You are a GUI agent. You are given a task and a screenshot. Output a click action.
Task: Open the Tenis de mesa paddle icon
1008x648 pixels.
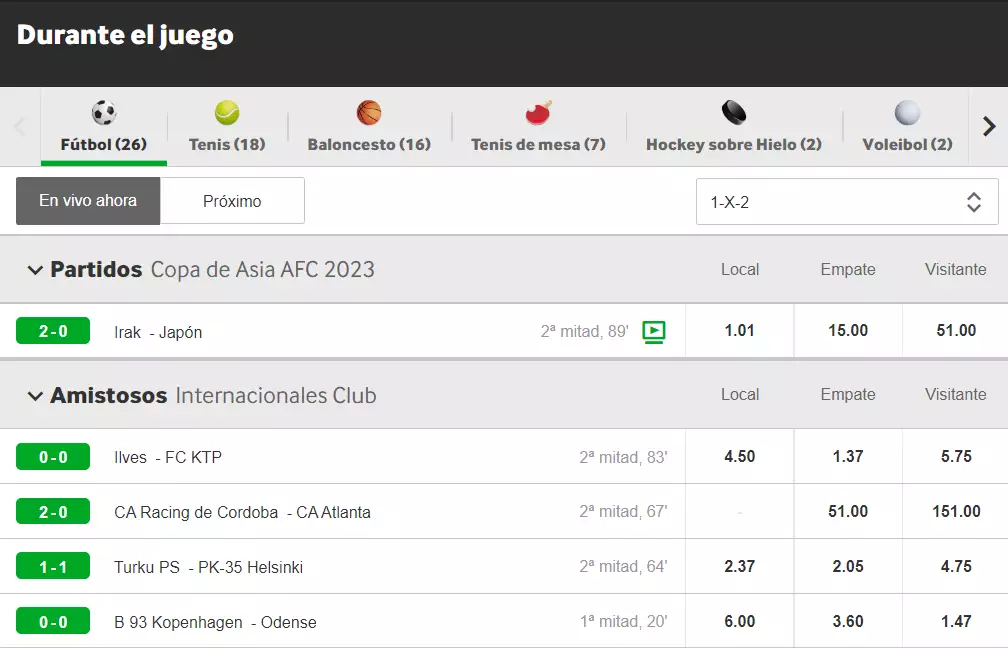[539, 112]
